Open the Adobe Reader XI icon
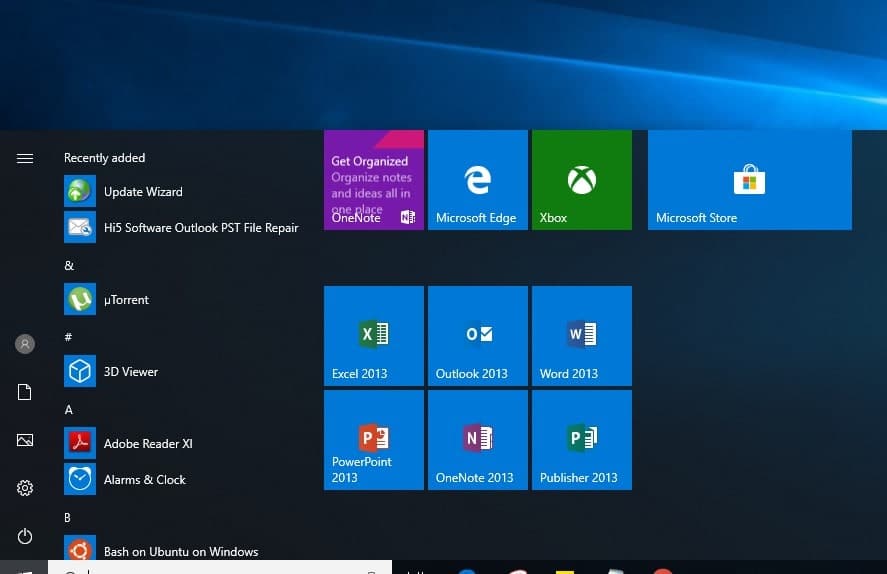 (80, 443)
